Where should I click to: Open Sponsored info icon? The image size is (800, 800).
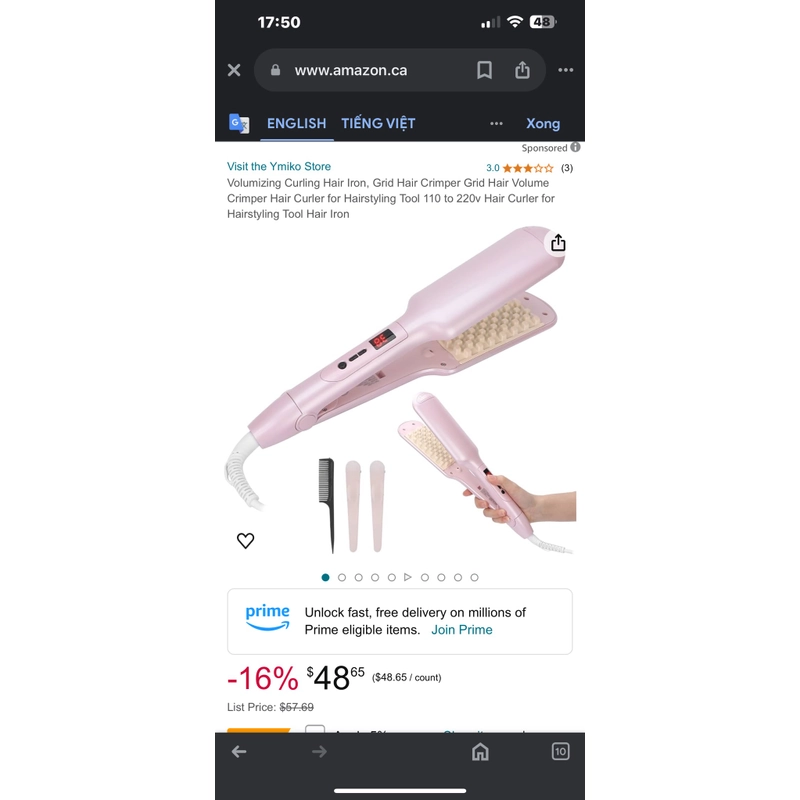(x=576, y=147)
